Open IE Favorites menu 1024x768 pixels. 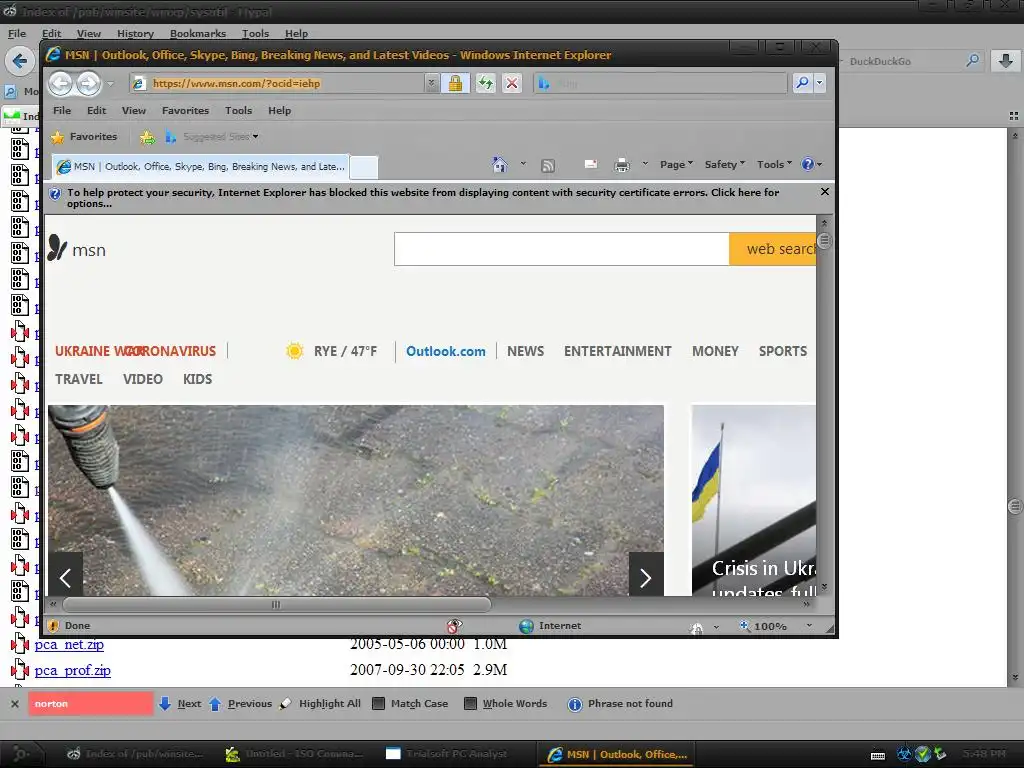coord(185,110)
